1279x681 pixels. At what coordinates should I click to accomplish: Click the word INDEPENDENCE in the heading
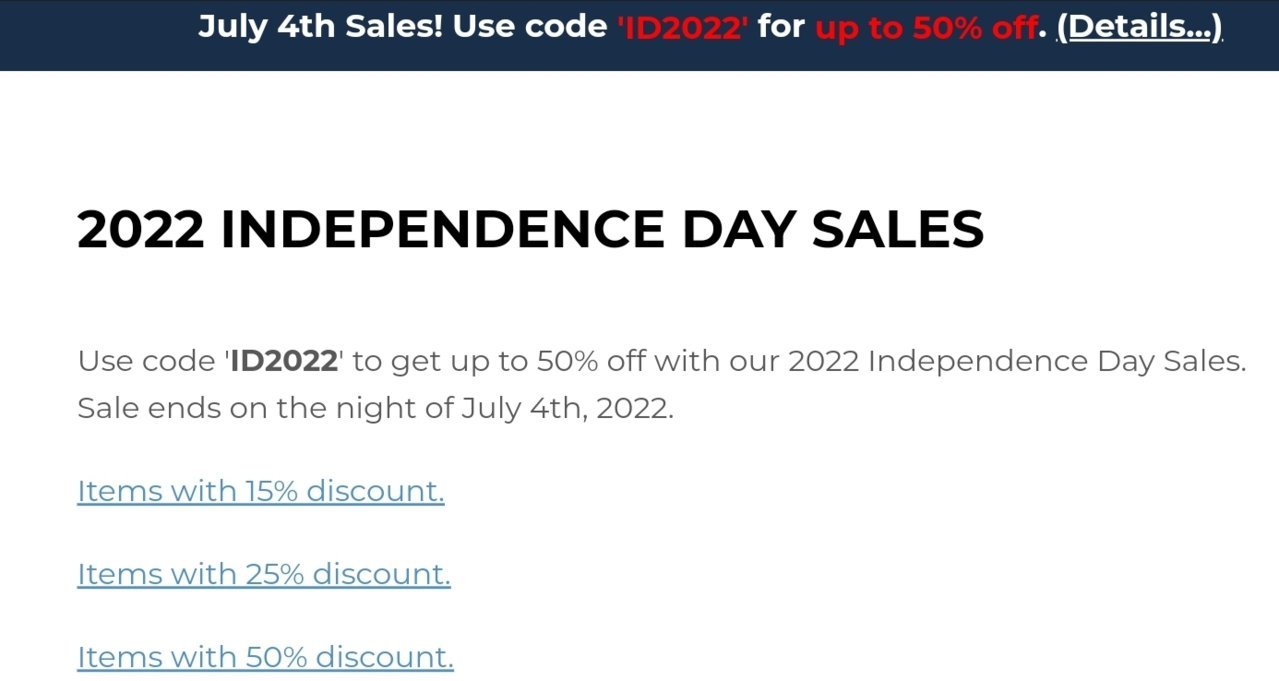coord(442,230)
